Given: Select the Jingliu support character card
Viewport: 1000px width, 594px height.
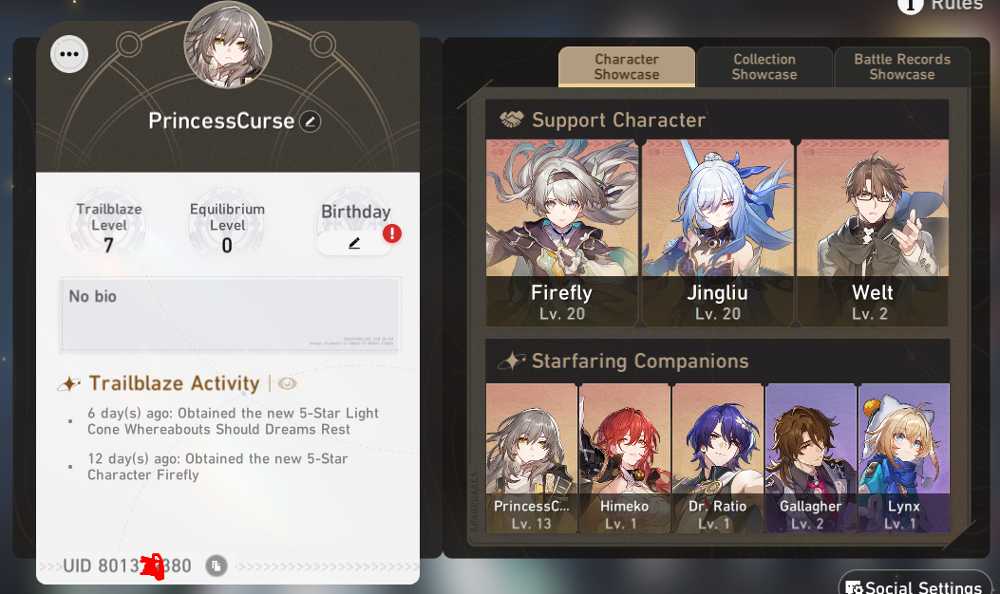Looking at the screenshot, I should tap(717, 232).
